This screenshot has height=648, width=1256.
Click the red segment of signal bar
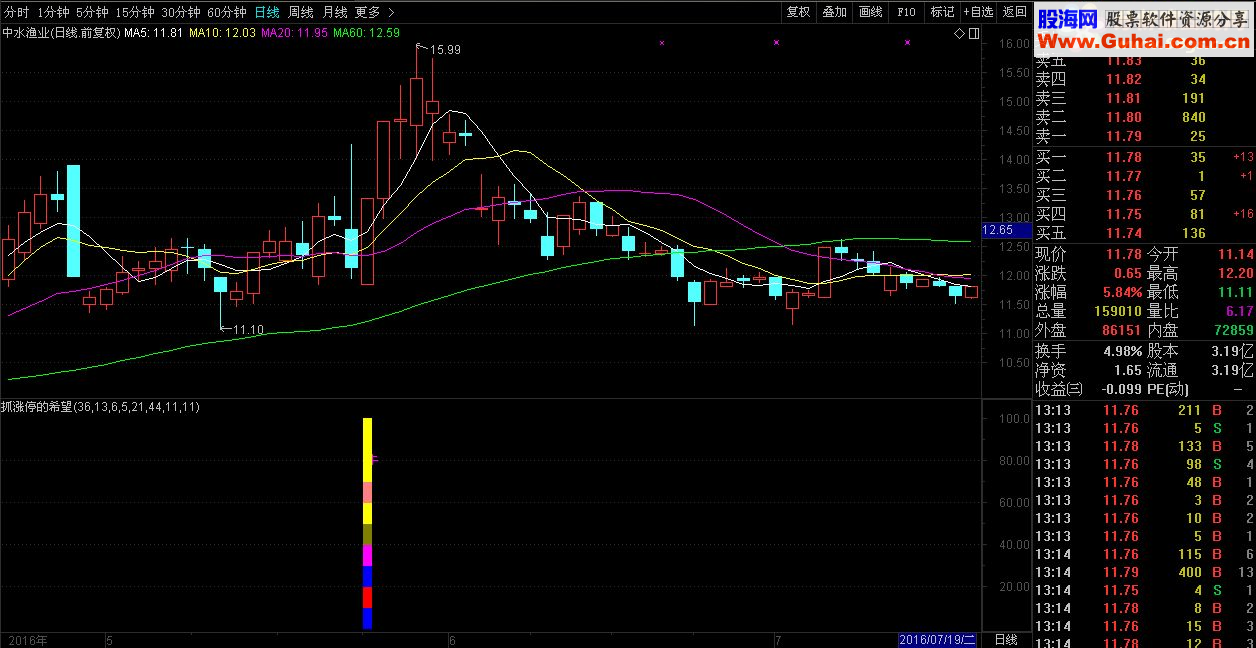click(367, 597)
